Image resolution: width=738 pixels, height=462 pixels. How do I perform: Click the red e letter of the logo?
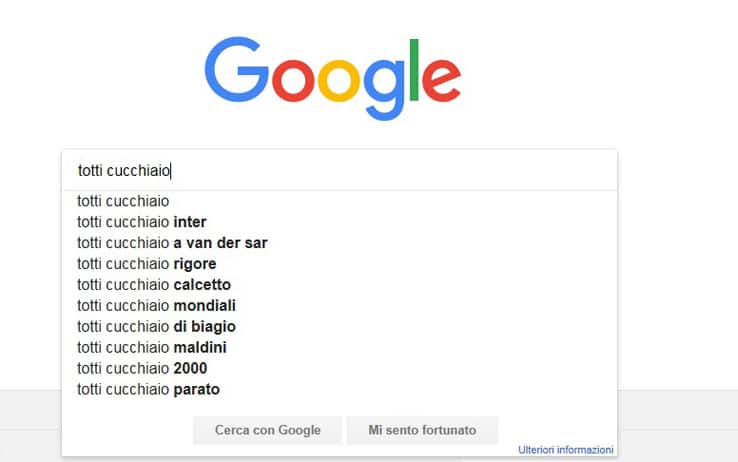[441, 80]
